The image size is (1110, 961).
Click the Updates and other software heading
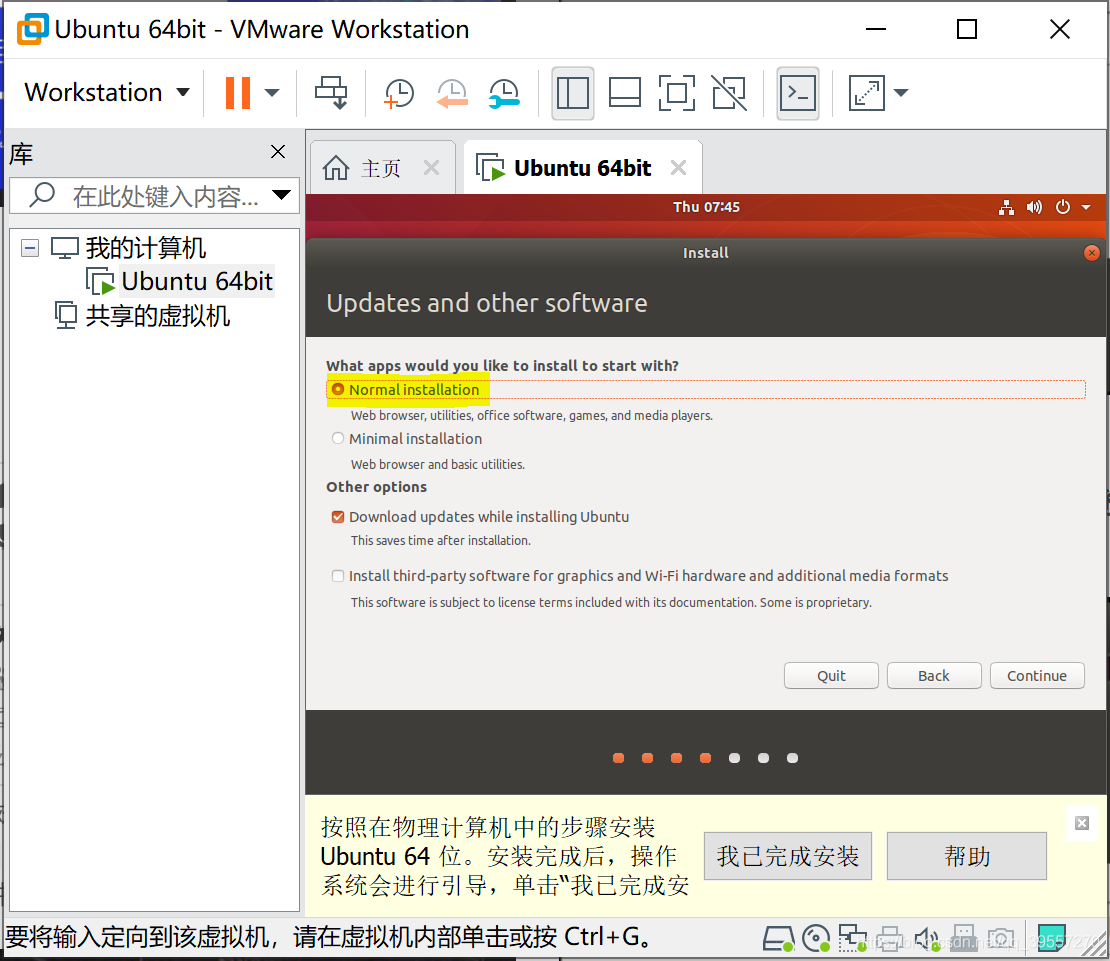pos(486,303)
